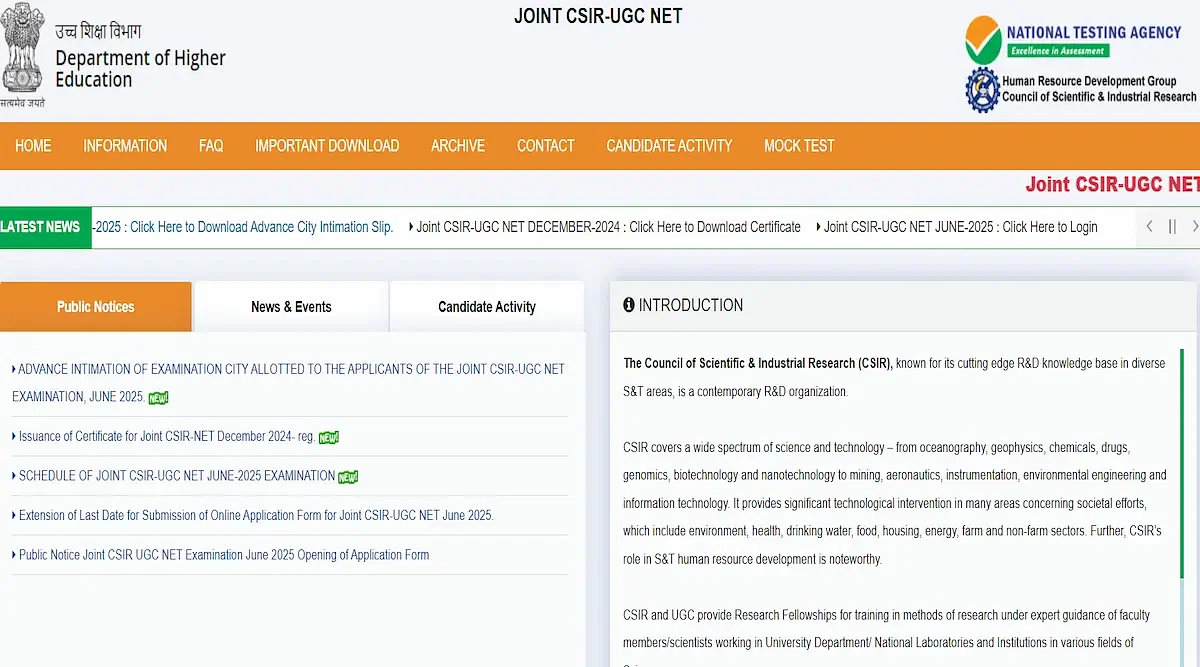This screenshot has width=1200, height=667.
Task: Open Schedule of Joint CSIR-UGC NET June-2025 notice
Action: pyautogui.click(x=176, y=476)
